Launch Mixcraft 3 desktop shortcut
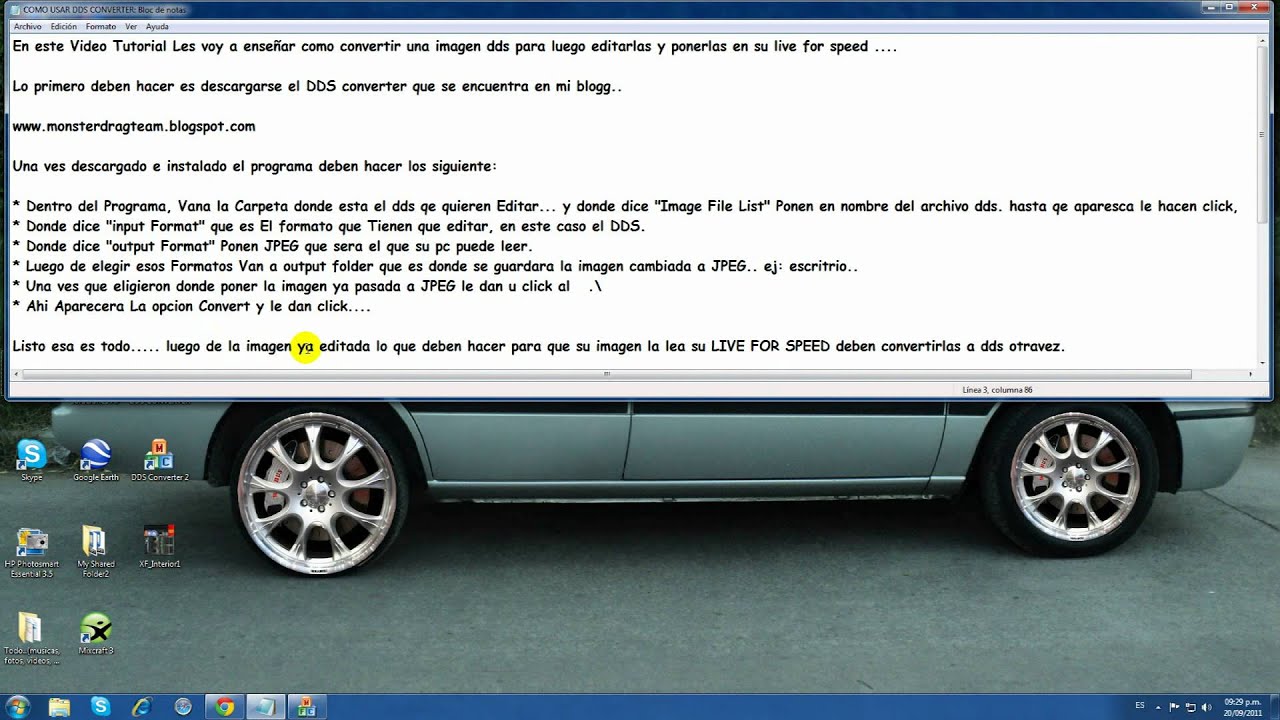1280x720 pixels. click(96, 634)
